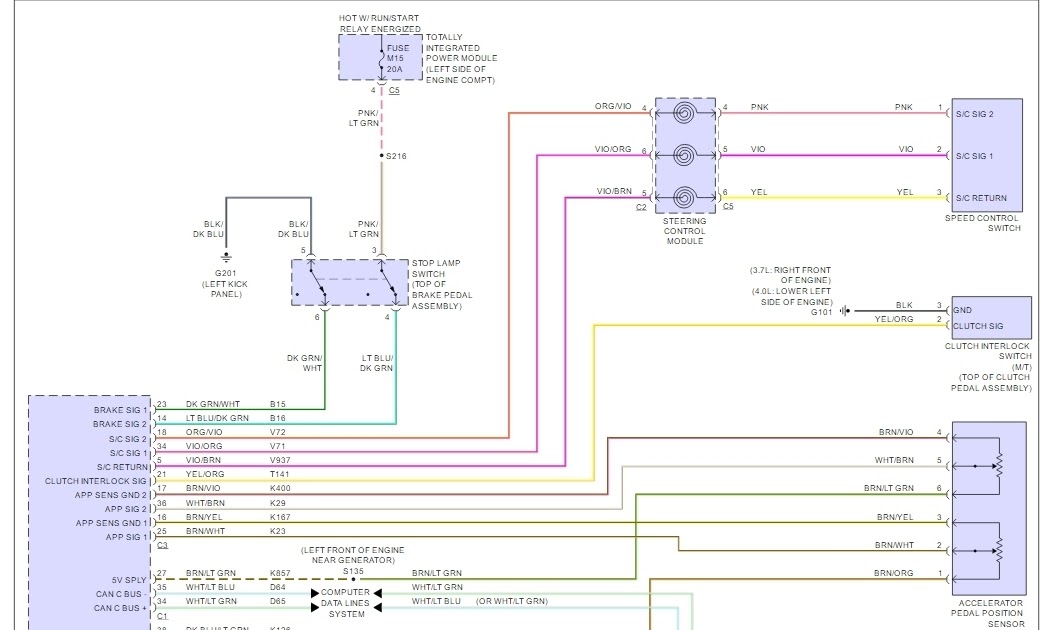Select the G101 ground label
This screenshot has width=1048, height=630.
tap(821, 312)
